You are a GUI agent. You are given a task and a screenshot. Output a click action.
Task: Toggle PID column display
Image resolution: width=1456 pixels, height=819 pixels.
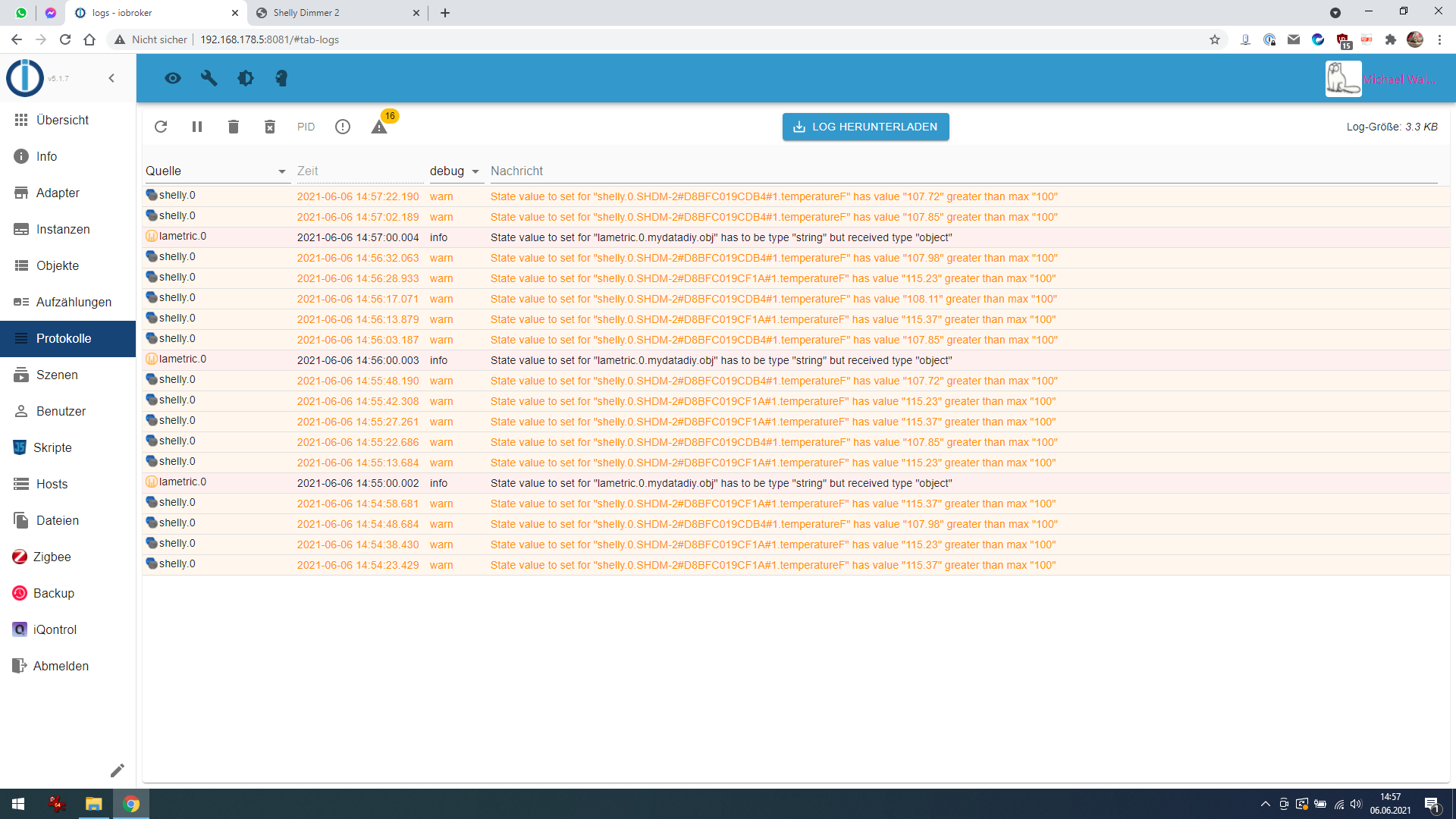tap(306, 127)
